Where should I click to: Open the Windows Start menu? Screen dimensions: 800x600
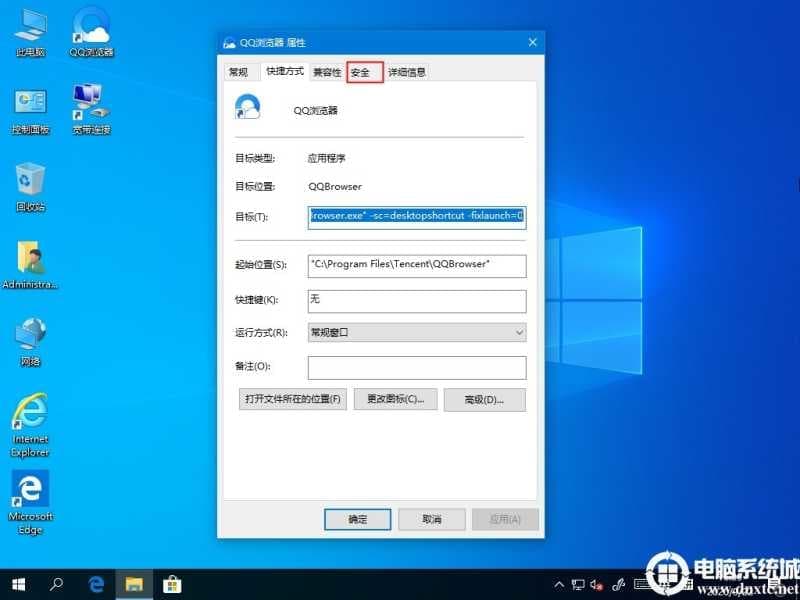tap(18, 585)
